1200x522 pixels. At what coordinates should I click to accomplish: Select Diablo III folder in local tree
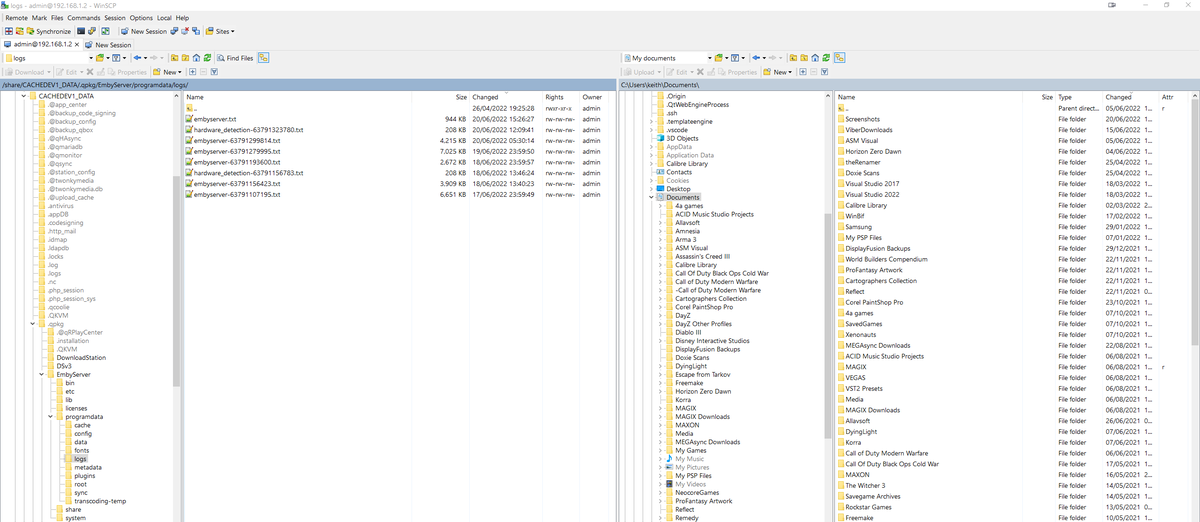pos(690,332)
